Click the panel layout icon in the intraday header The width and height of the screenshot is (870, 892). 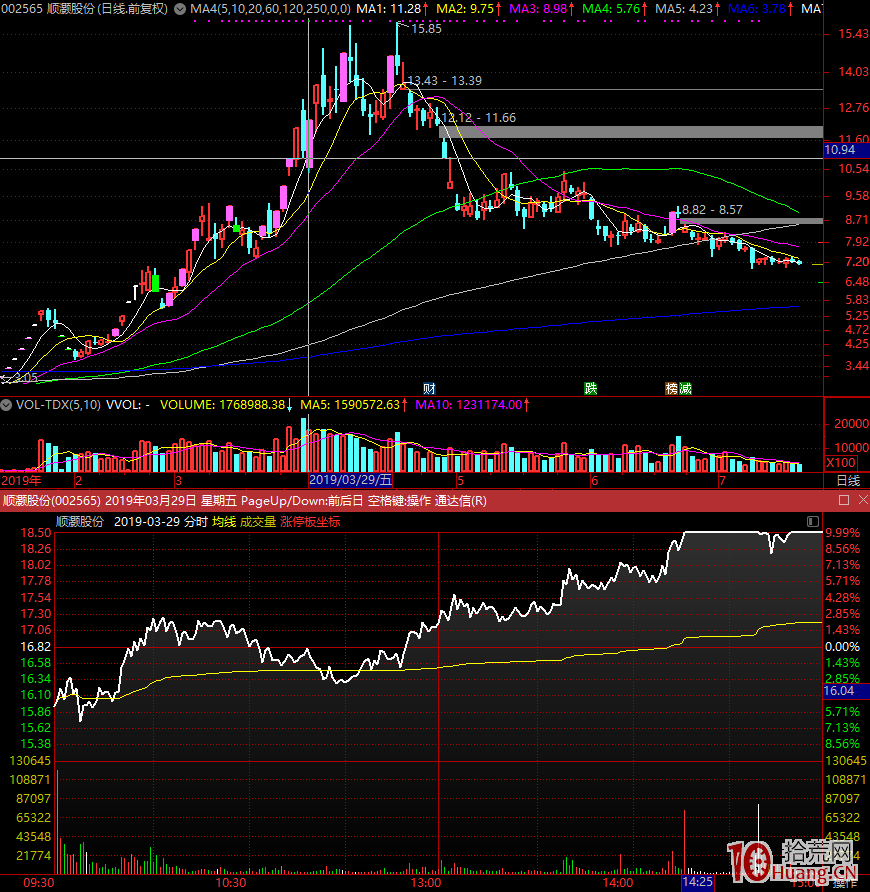point(813,522)
